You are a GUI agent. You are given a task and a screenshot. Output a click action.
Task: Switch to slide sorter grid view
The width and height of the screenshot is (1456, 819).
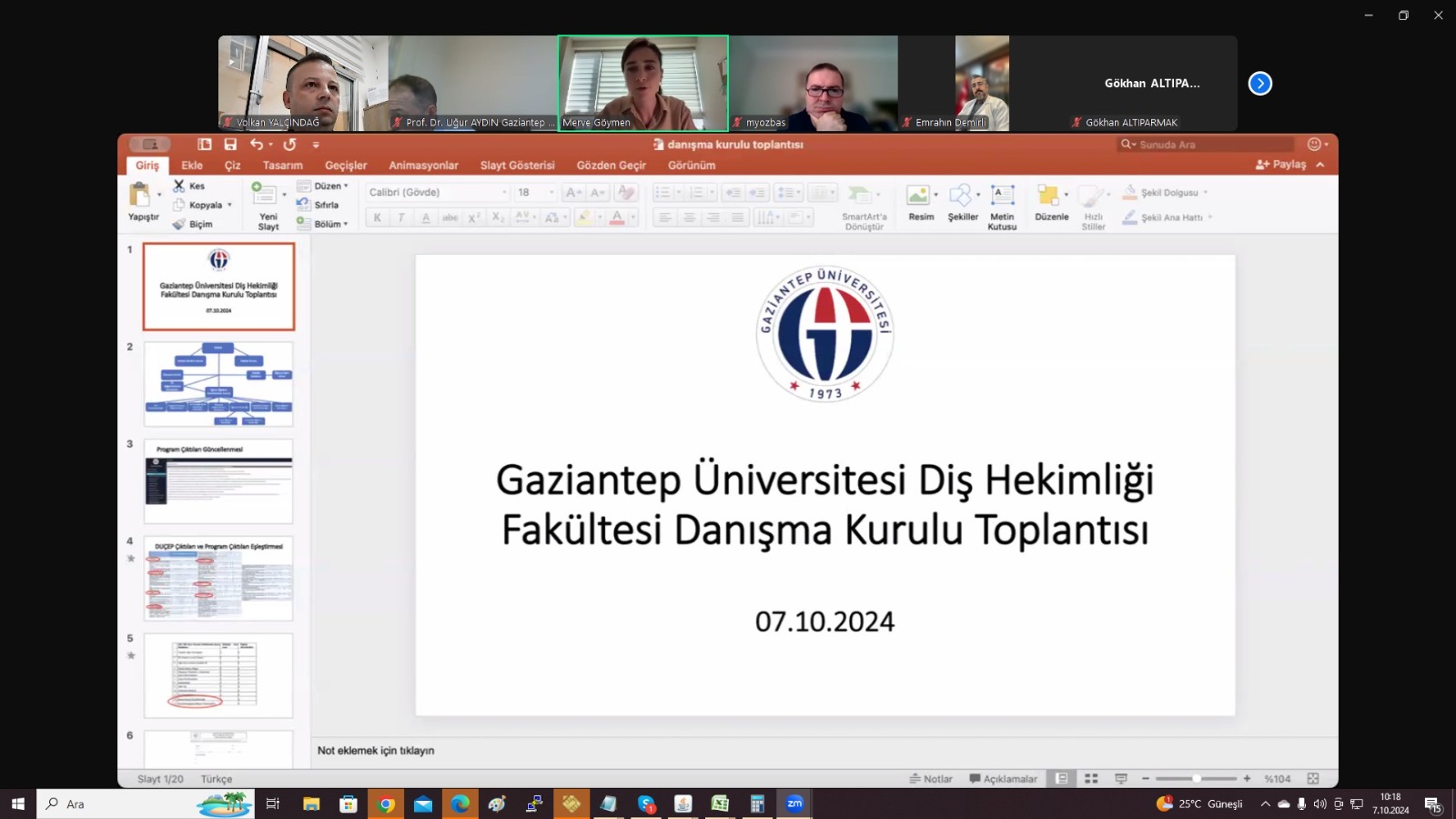(1091, 779)
